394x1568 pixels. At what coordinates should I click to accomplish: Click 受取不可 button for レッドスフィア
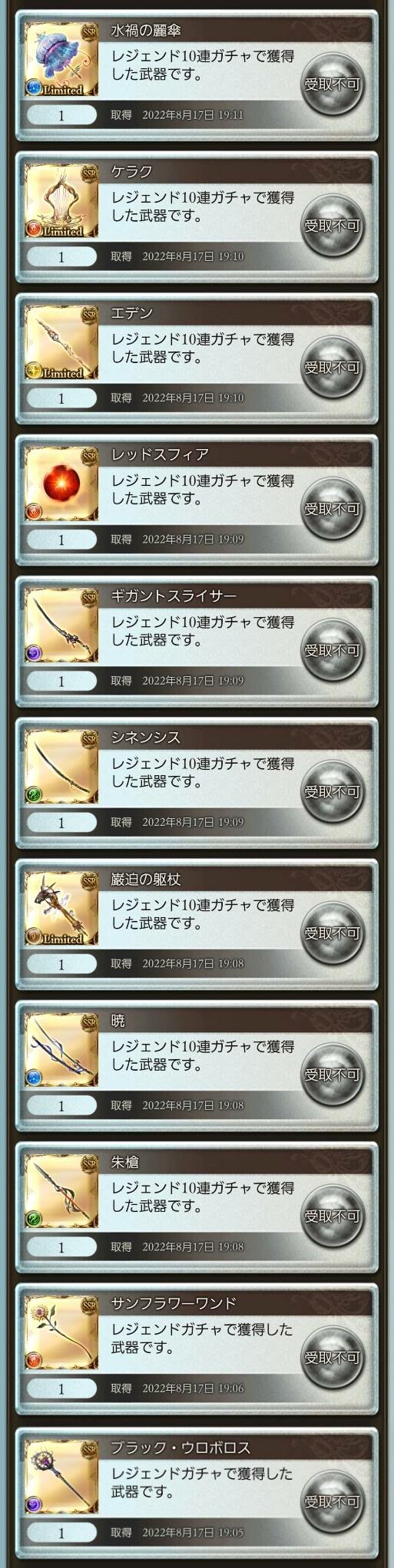(x=332, y=509)
